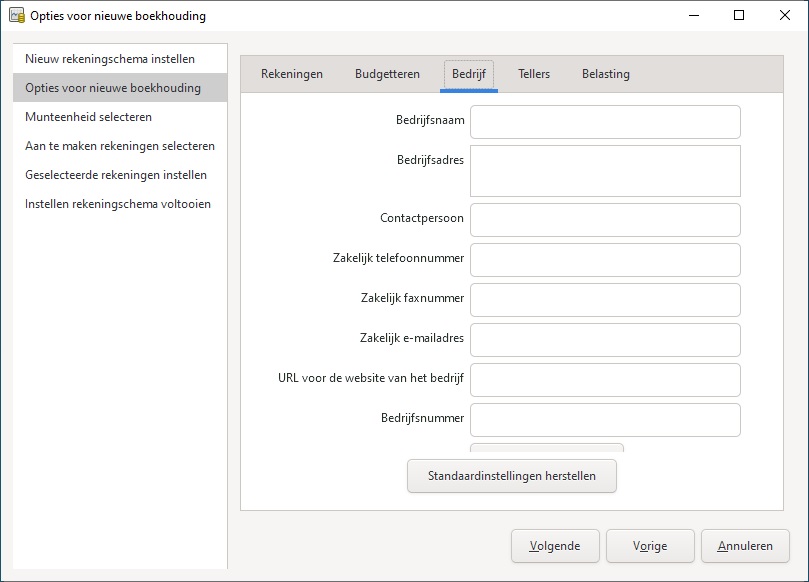Screen dimensions: 809x582
Task: Select the Zakelijk telefoonnummer field
Action: tap(605, 260)
